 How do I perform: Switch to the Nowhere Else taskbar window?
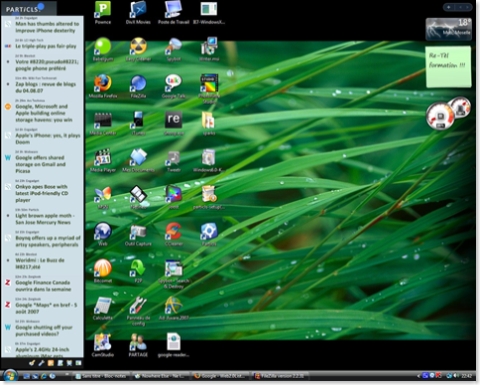[x=160, y=376]
